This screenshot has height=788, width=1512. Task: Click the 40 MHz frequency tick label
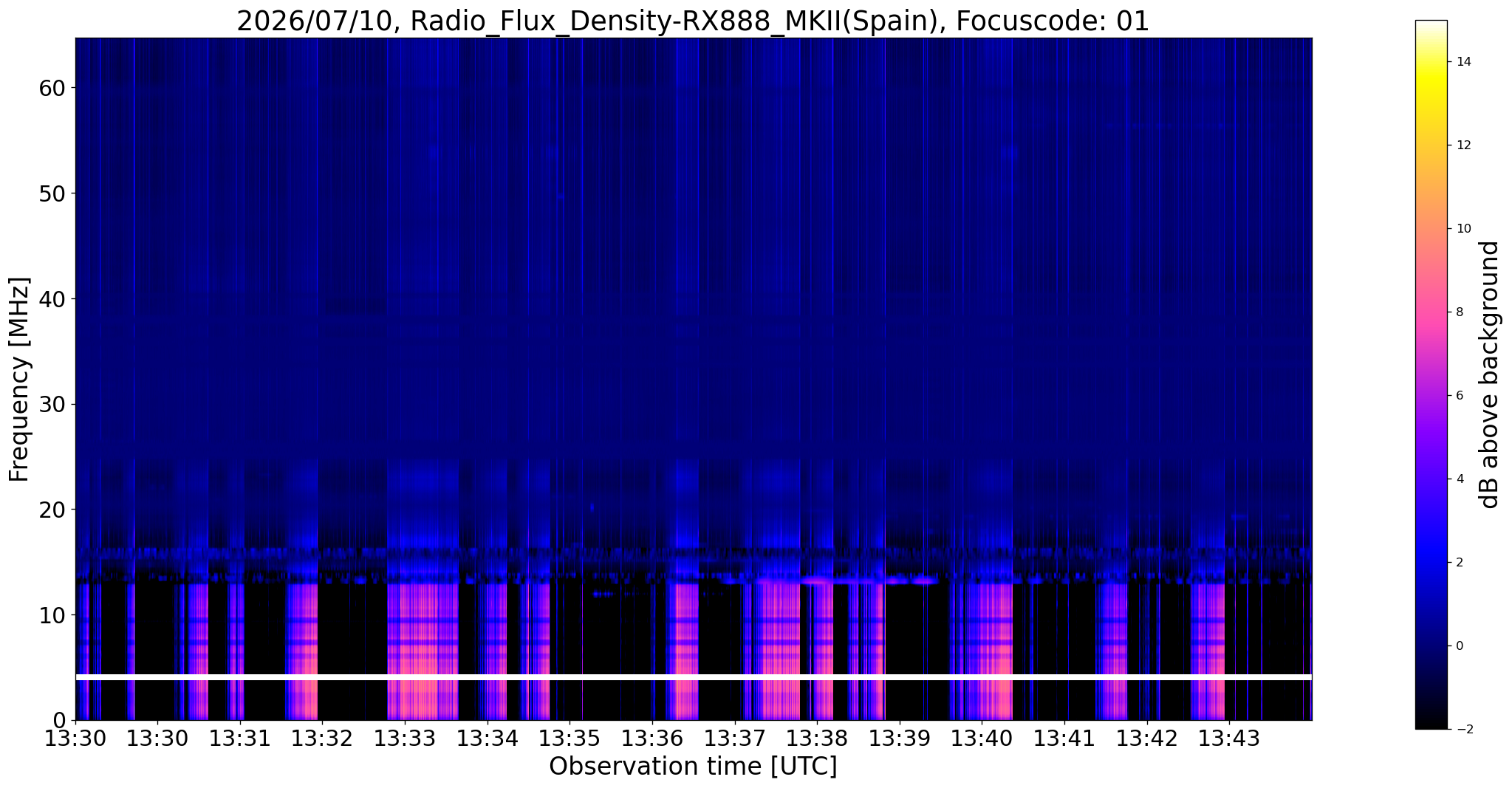(x=52, y=299)
